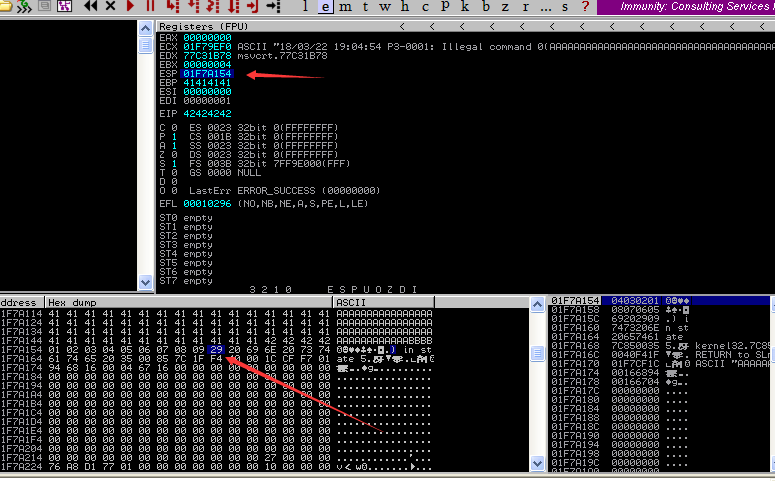Select highlighted byte 29 in hex dump
The width and height of the screenshot is (775, 481).
pos(216,350)
